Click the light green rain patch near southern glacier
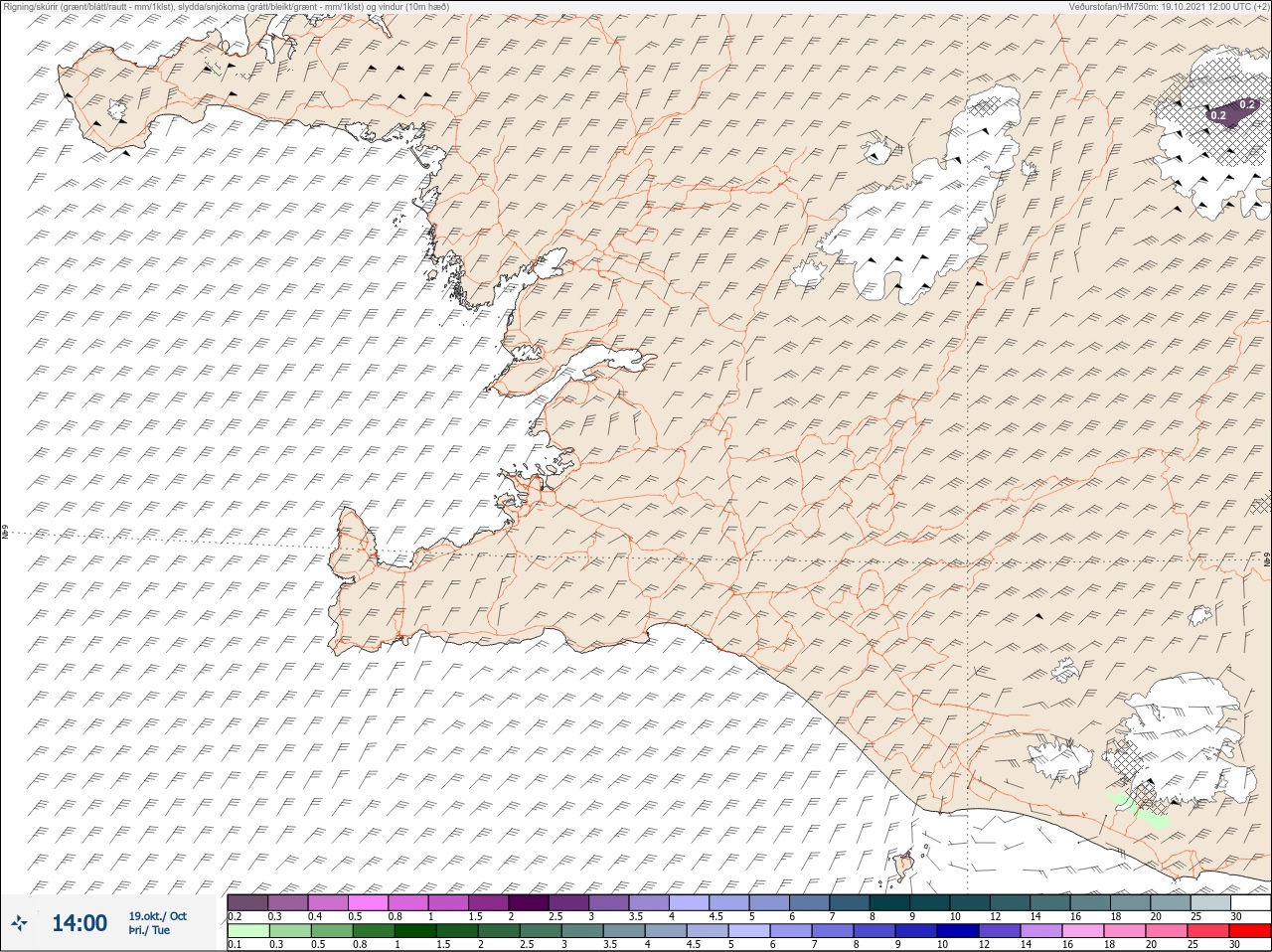 (1139, 809)
